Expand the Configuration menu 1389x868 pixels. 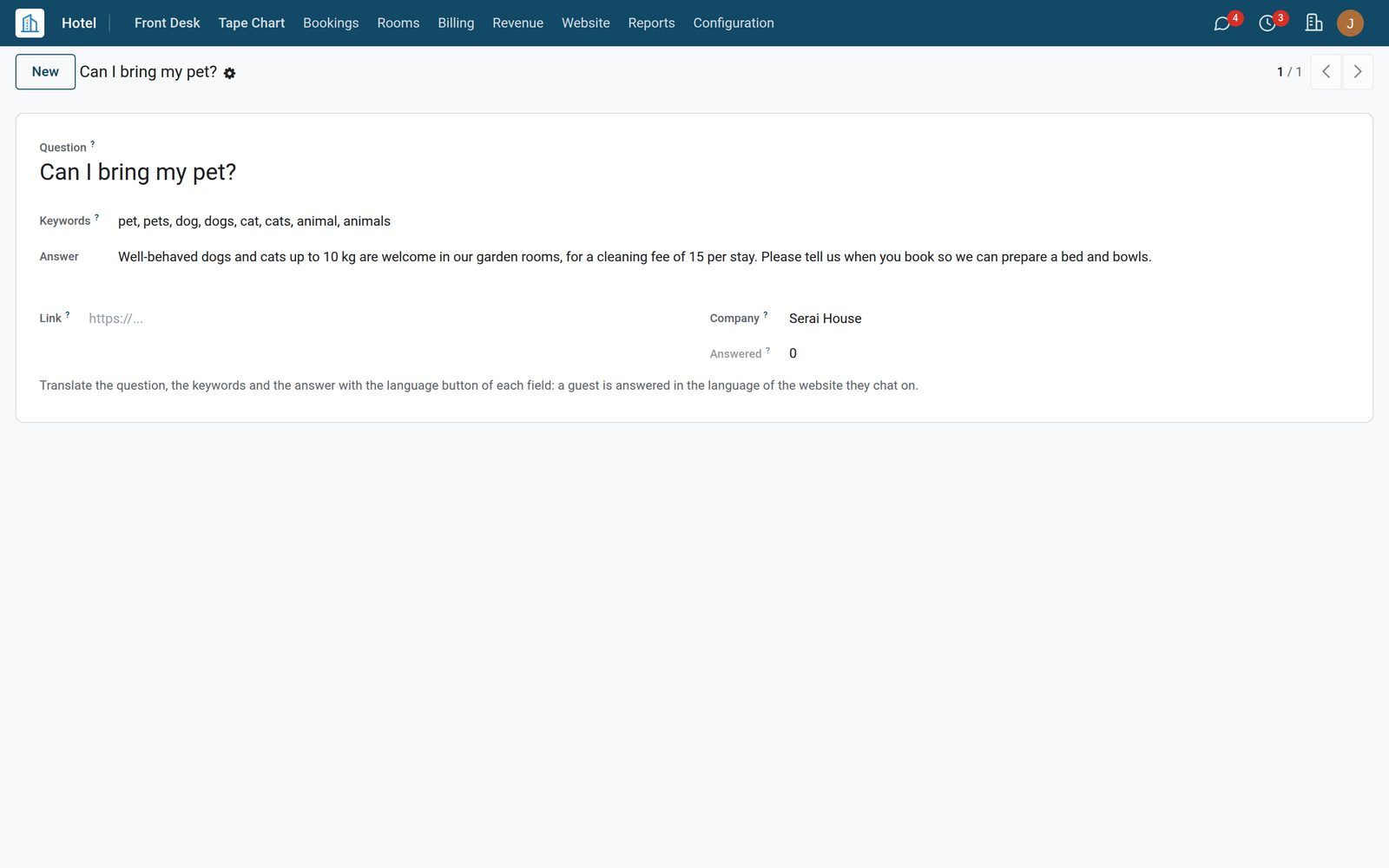click(x=734, y=23)
